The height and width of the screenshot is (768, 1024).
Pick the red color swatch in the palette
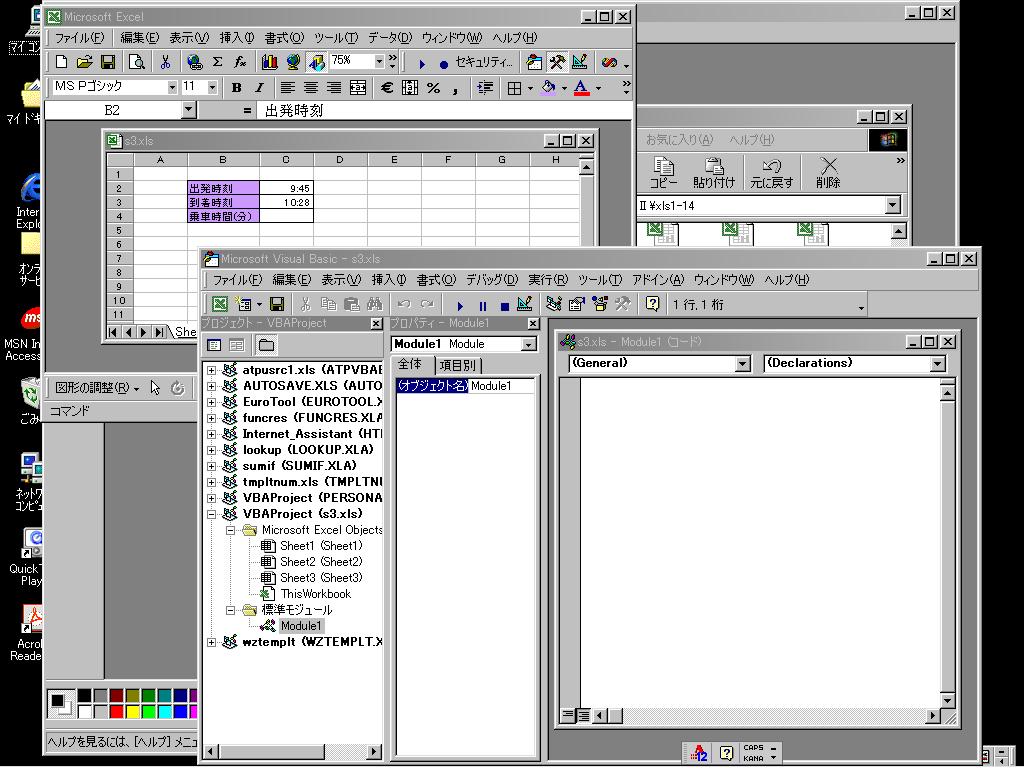[x=117, y=711]
